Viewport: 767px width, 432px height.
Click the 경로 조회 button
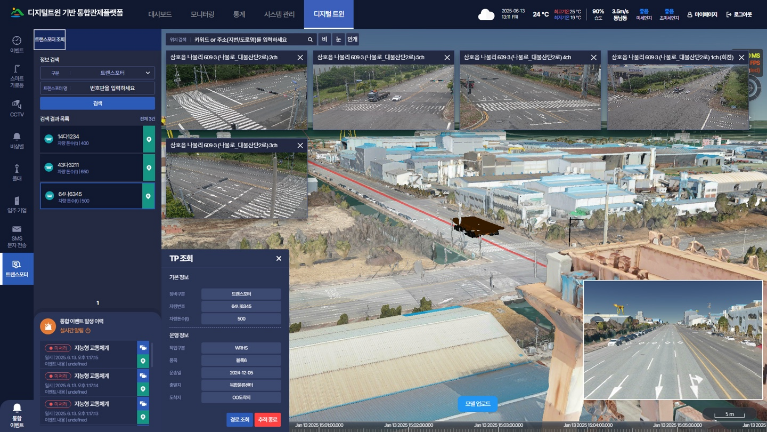click(238, 419)
